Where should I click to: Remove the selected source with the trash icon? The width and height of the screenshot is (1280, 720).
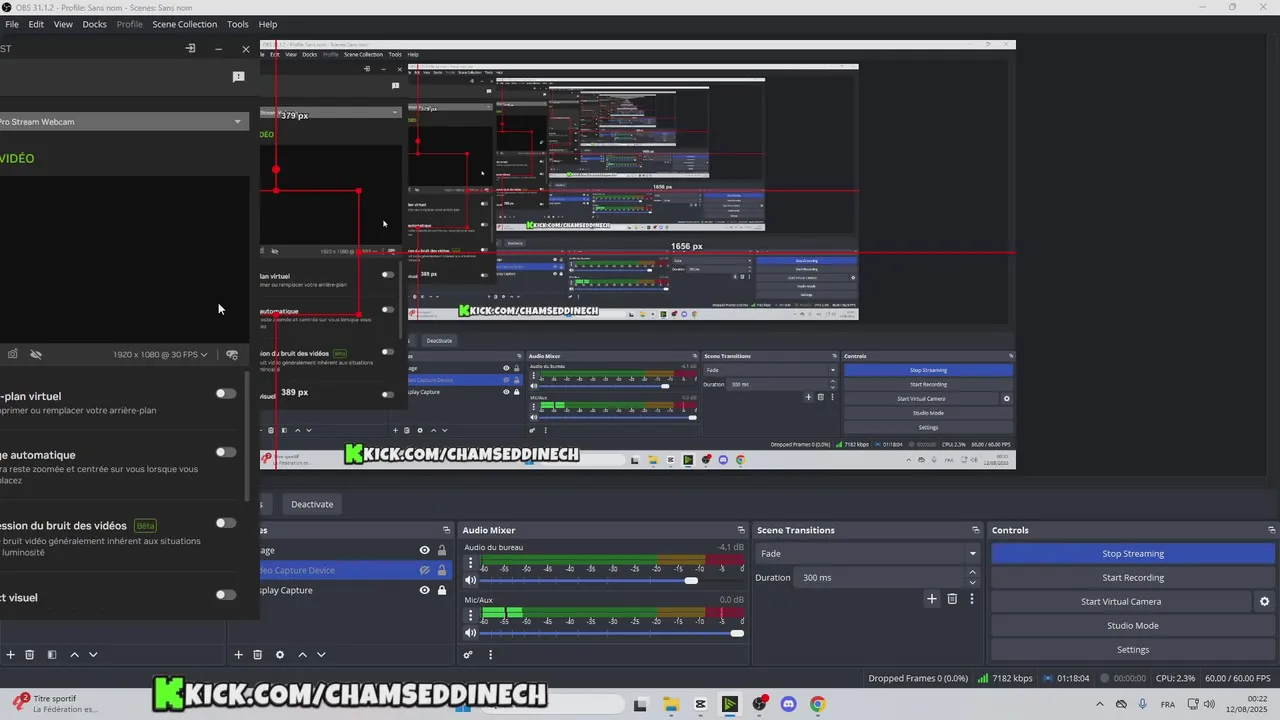point(257,655)
